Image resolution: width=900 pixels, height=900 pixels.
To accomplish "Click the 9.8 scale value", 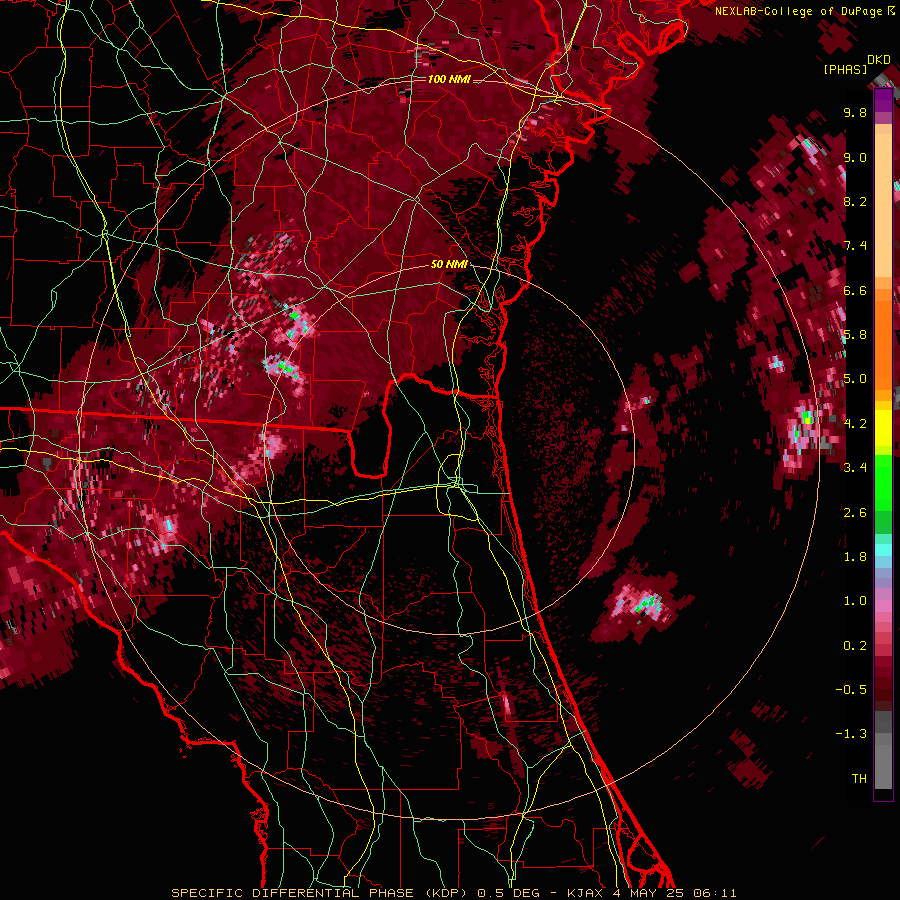I will point(855,112).
